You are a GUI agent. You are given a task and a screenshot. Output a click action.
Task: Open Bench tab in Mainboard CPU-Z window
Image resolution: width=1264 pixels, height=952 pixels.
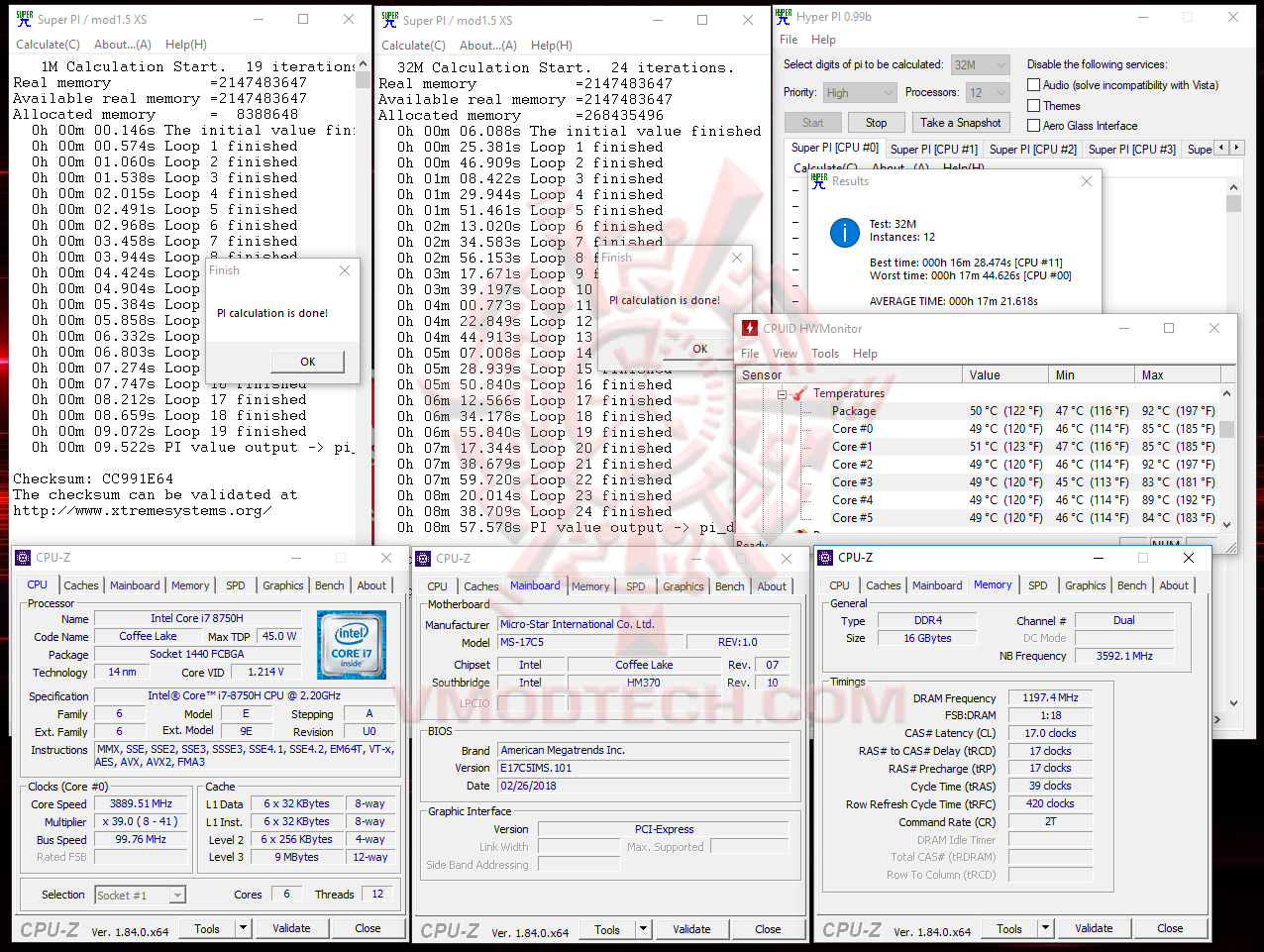click(730, 586)
